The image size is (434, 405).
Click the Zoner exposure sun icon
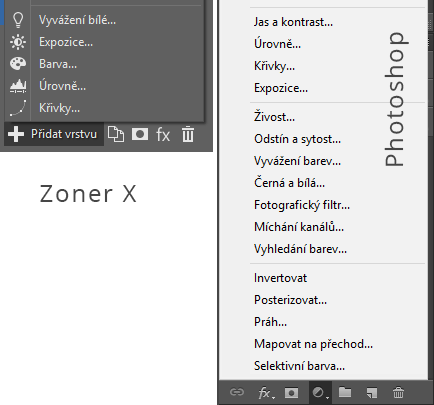pyautogui.click(x=18, y=42)
